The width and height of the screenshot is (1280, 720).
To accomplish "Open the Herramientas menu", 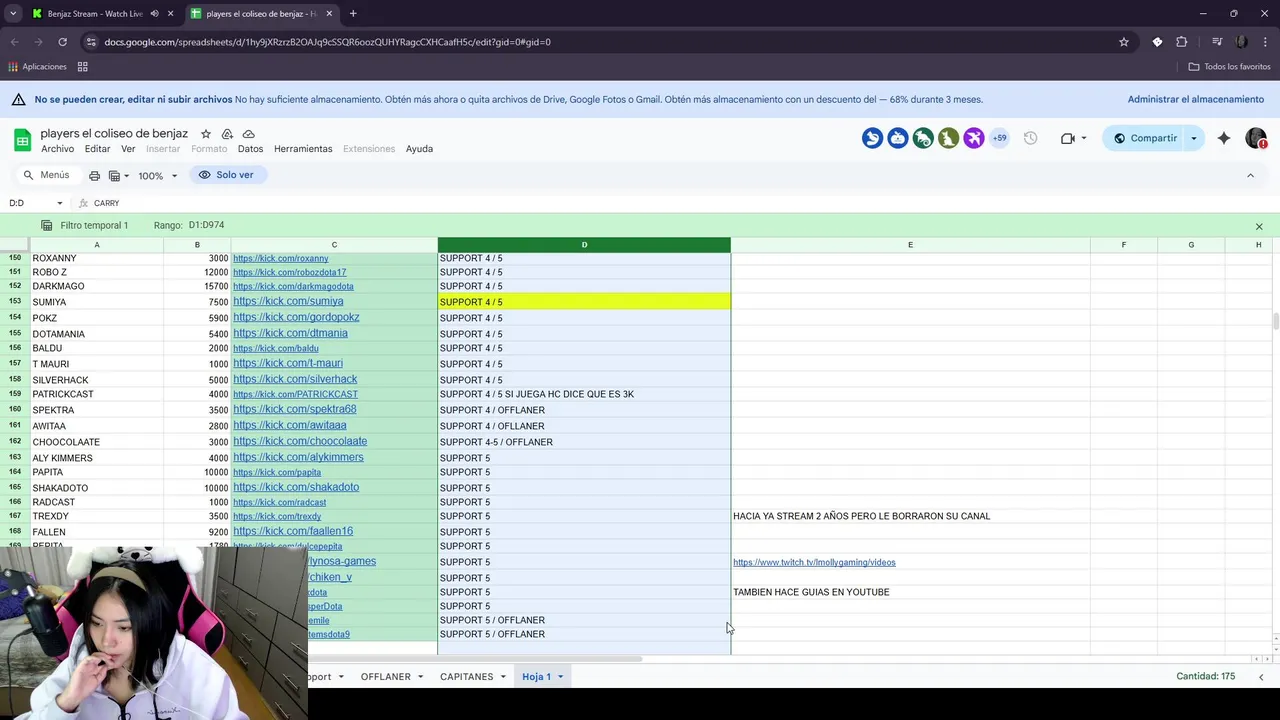I will [303, 149].
